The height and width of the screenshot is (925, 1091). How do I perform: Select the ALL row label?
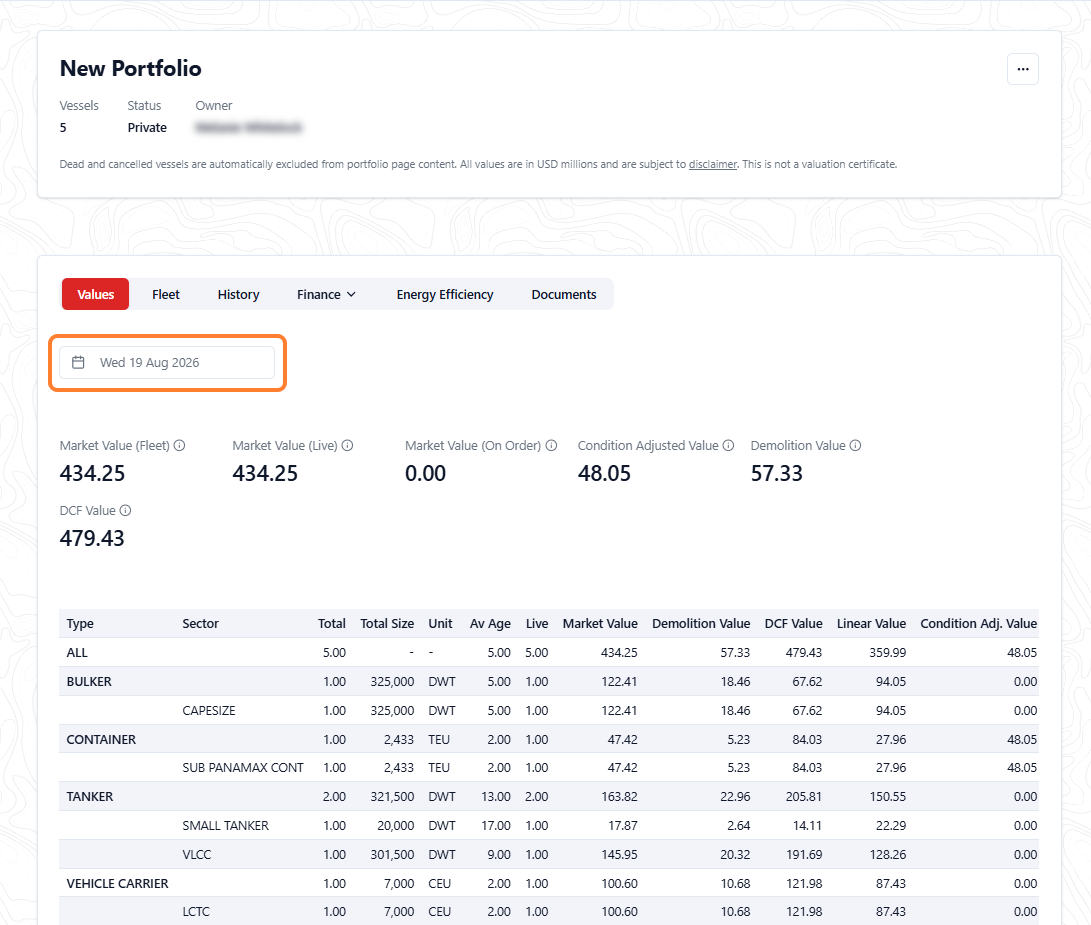click(77, 653)
